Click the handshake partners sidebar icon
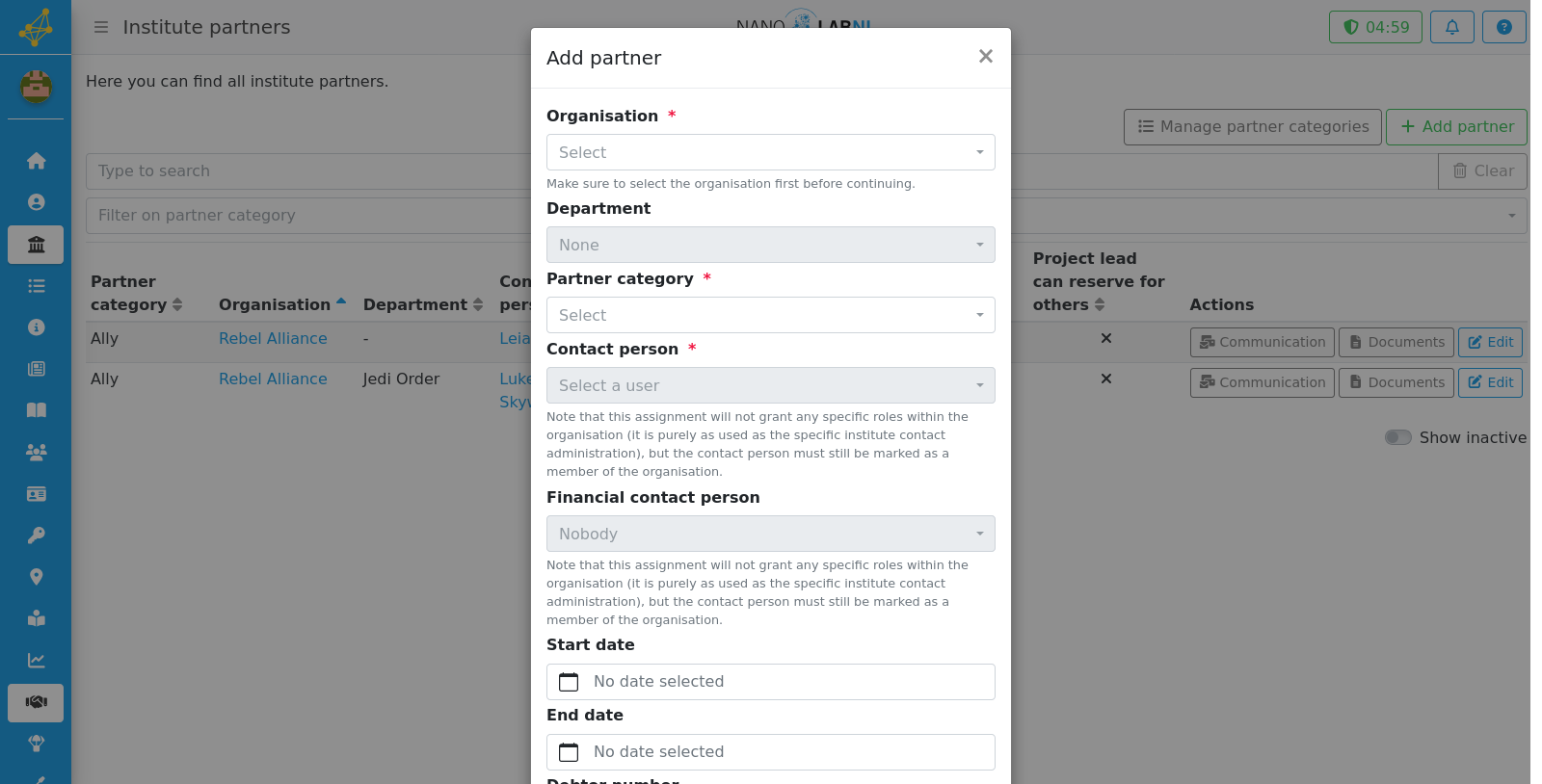1542x784 pixels. pyautogui.click(x=36, y=702)
